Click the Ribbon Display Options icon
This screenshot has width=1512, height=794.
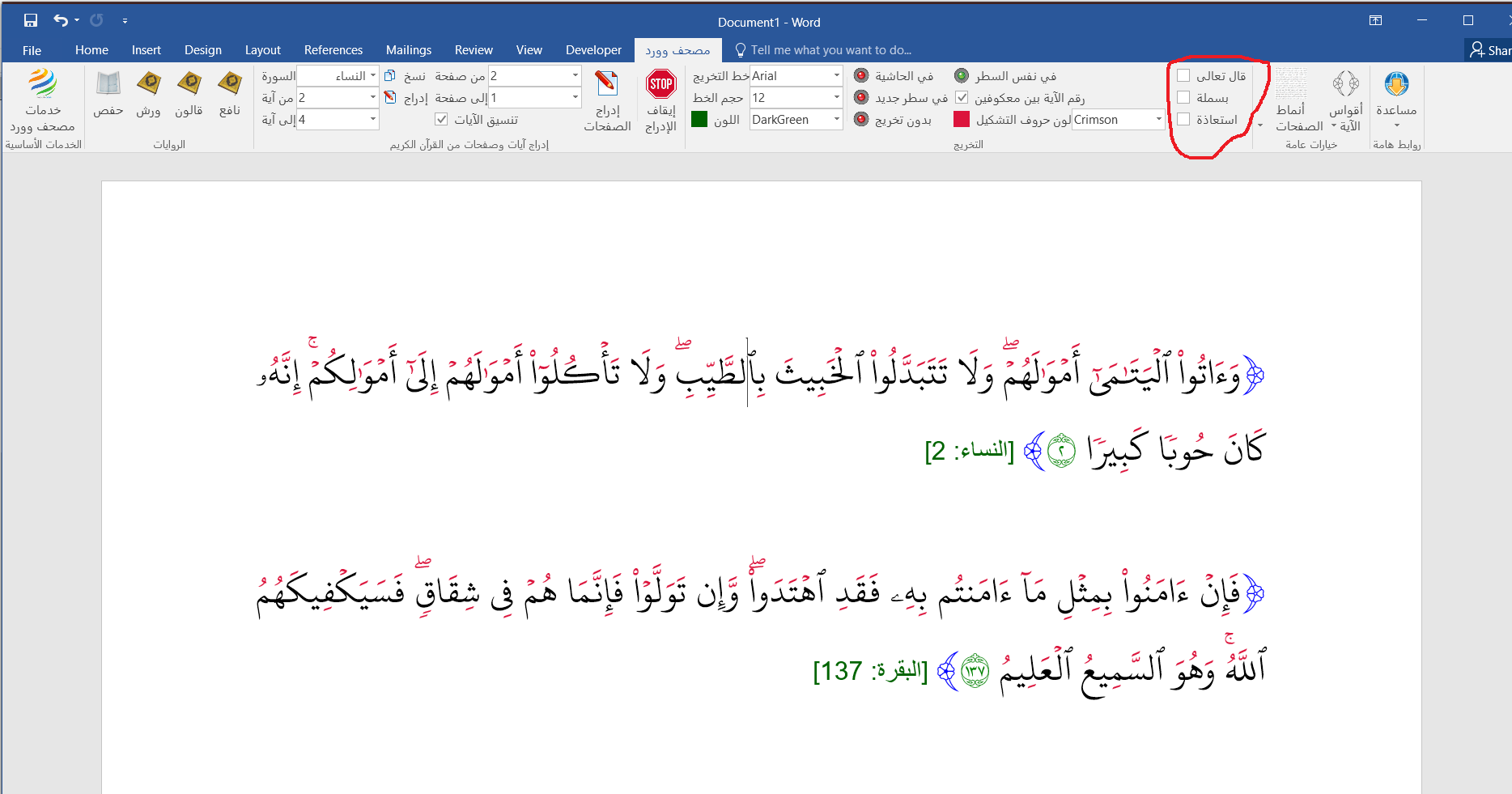click(x=1375, y=20)
